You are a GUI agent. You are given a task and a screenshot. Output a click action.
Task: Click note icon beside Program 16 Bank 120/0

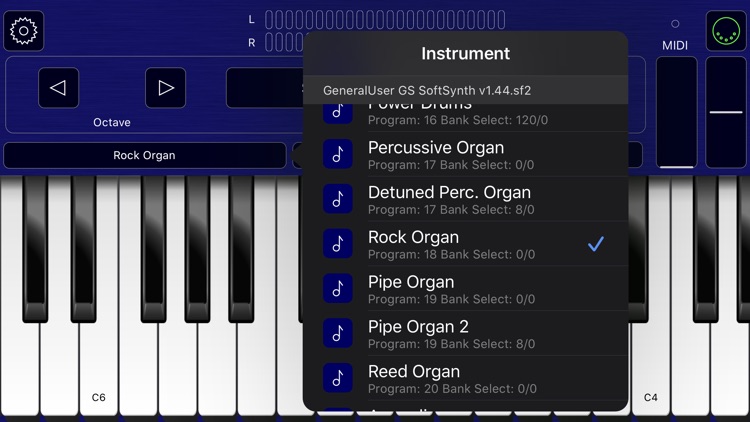pyautogui.click(x=338, y=114)
